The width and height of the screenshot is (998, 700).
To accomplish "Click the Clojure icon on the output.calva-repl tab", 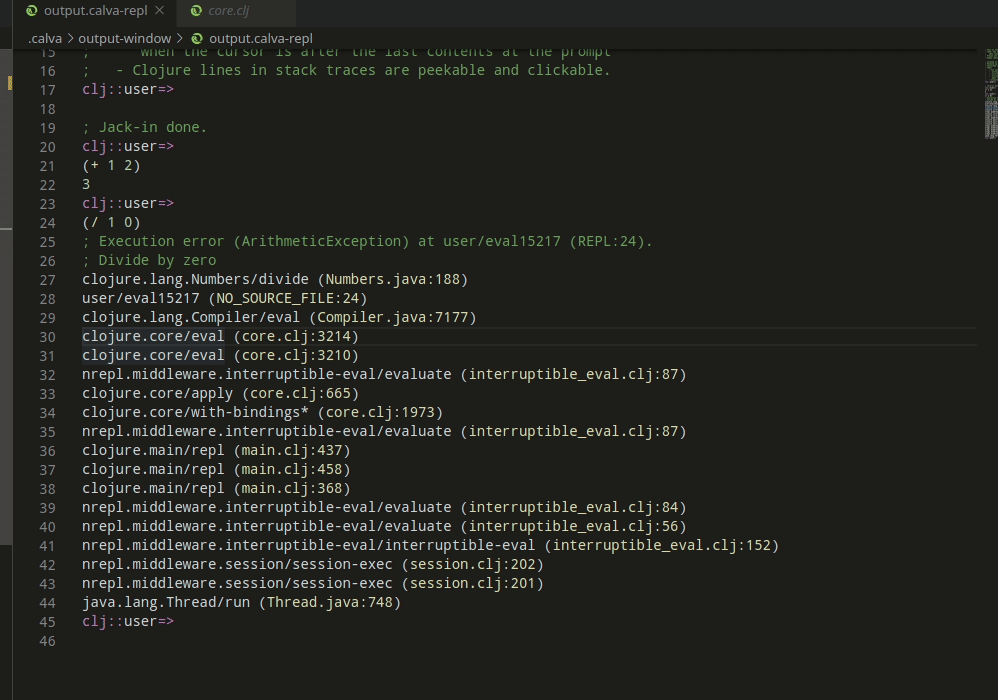I will 33,12.
